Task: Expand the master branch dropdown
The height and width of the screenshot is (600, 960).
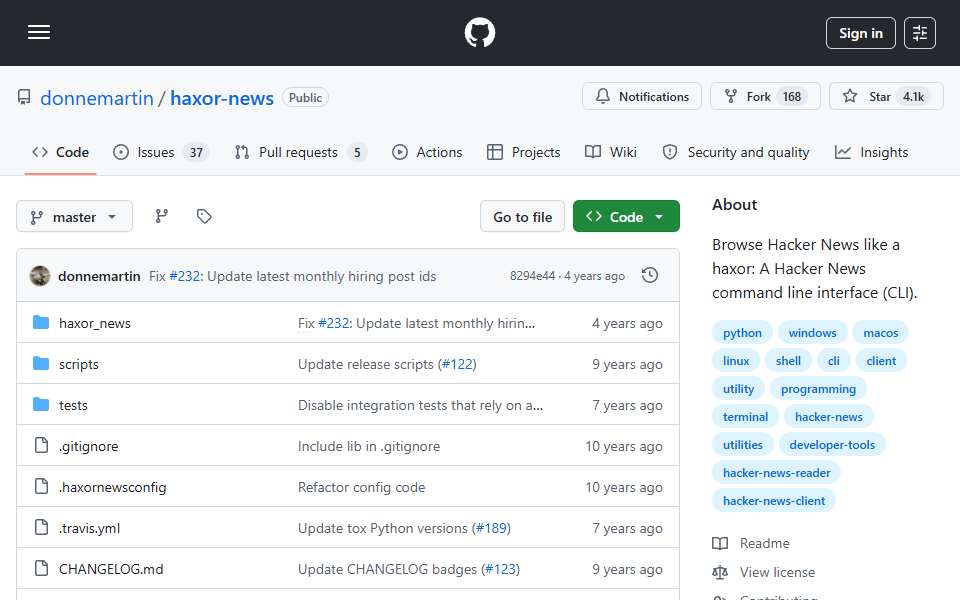Action: point(74,217)
